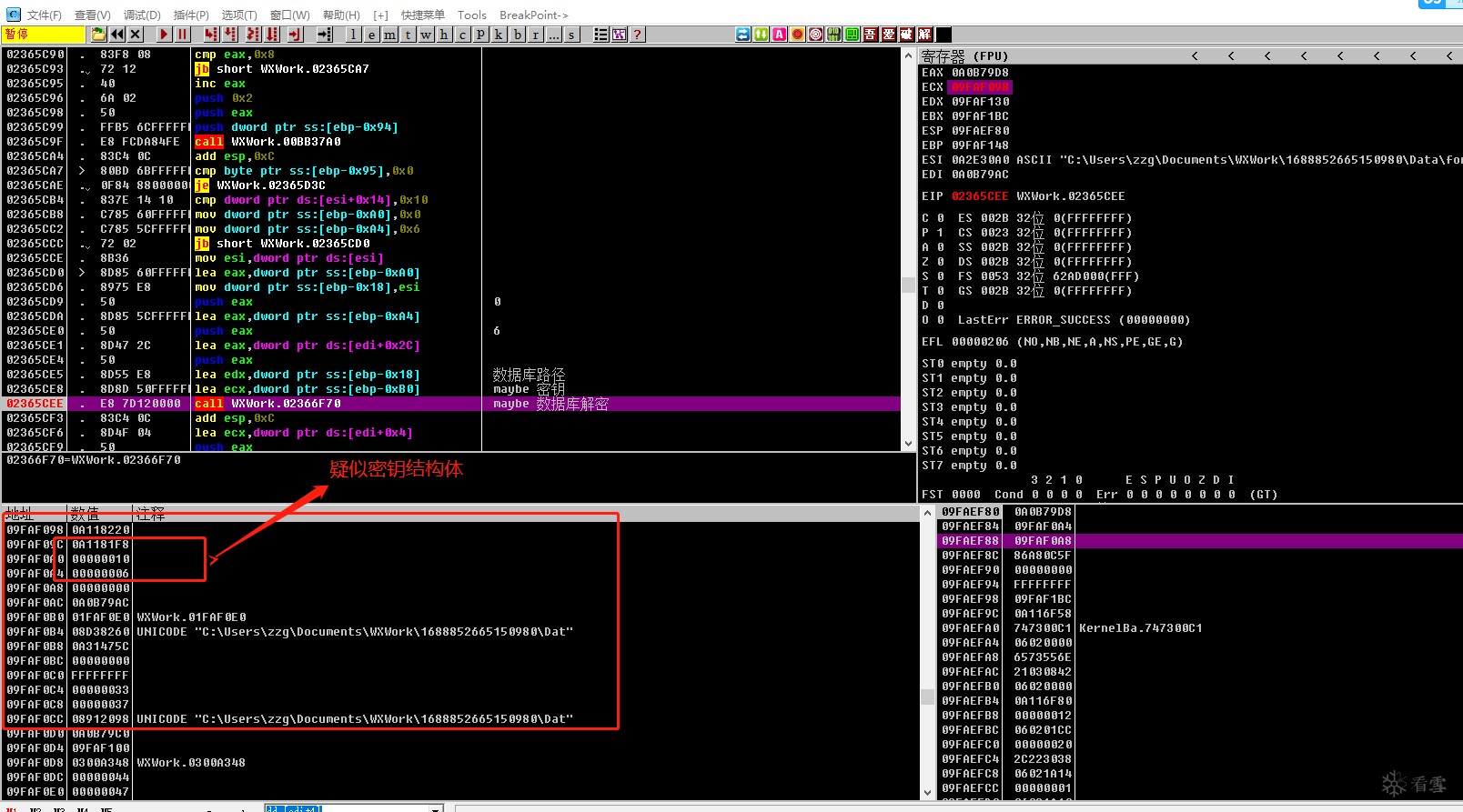Screen dimensions: 1463x812
Task: Click Execute till return icon
Action: (x=295, y=35)
